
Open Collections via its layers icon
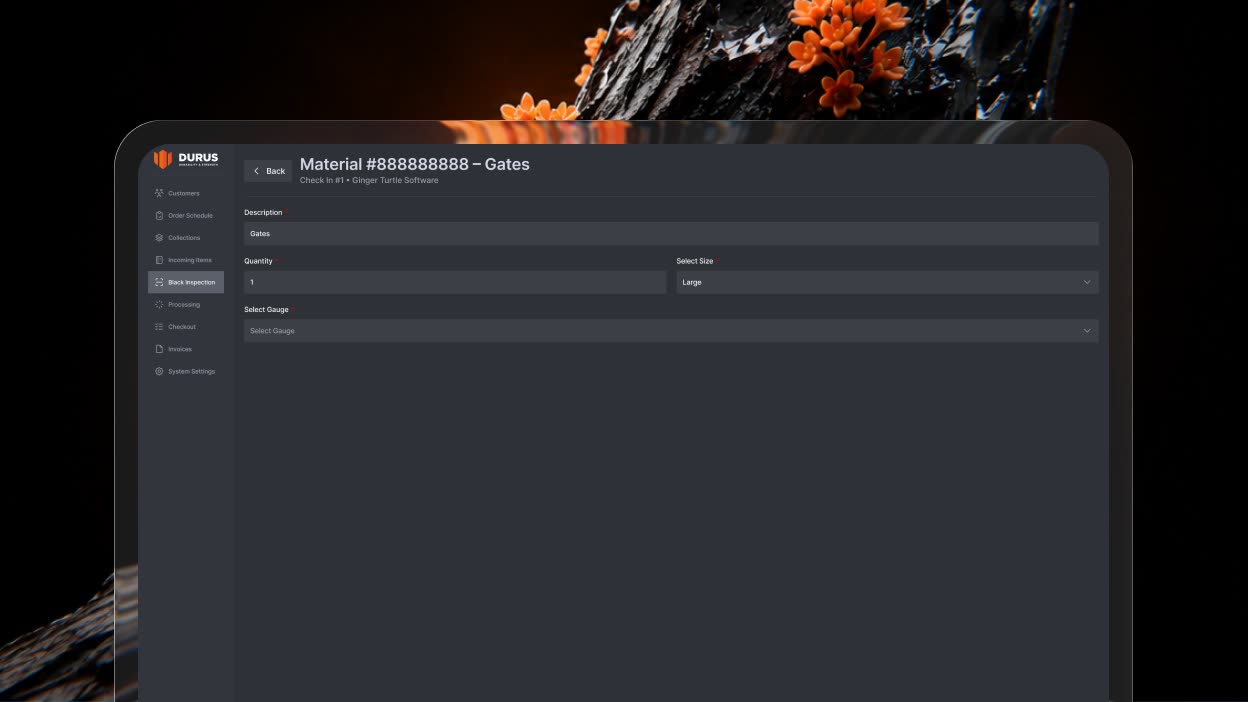point(159,238)
